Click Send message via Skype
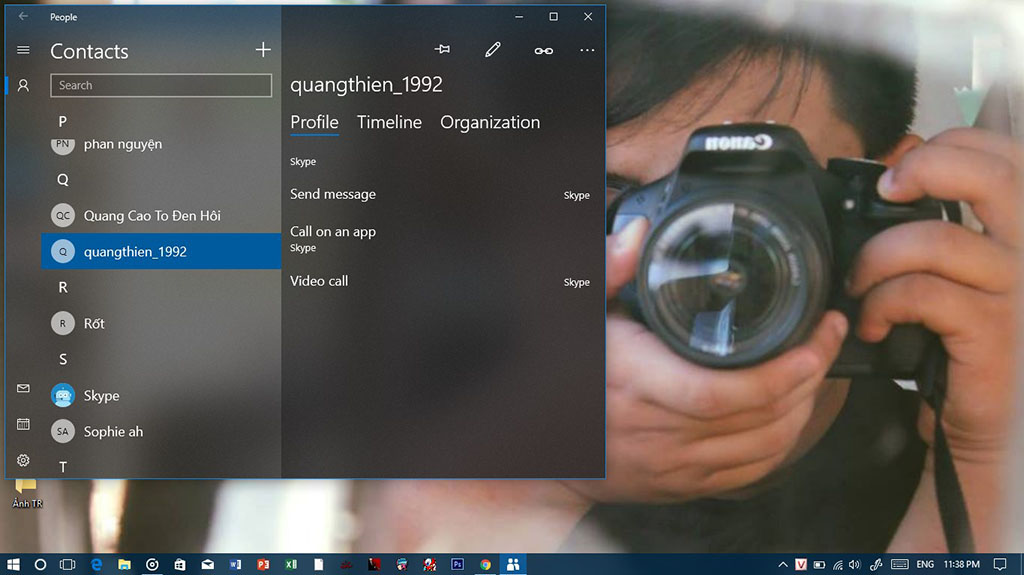The height and width of the screenshot is (575, 1024). click(x=333, y=194)
